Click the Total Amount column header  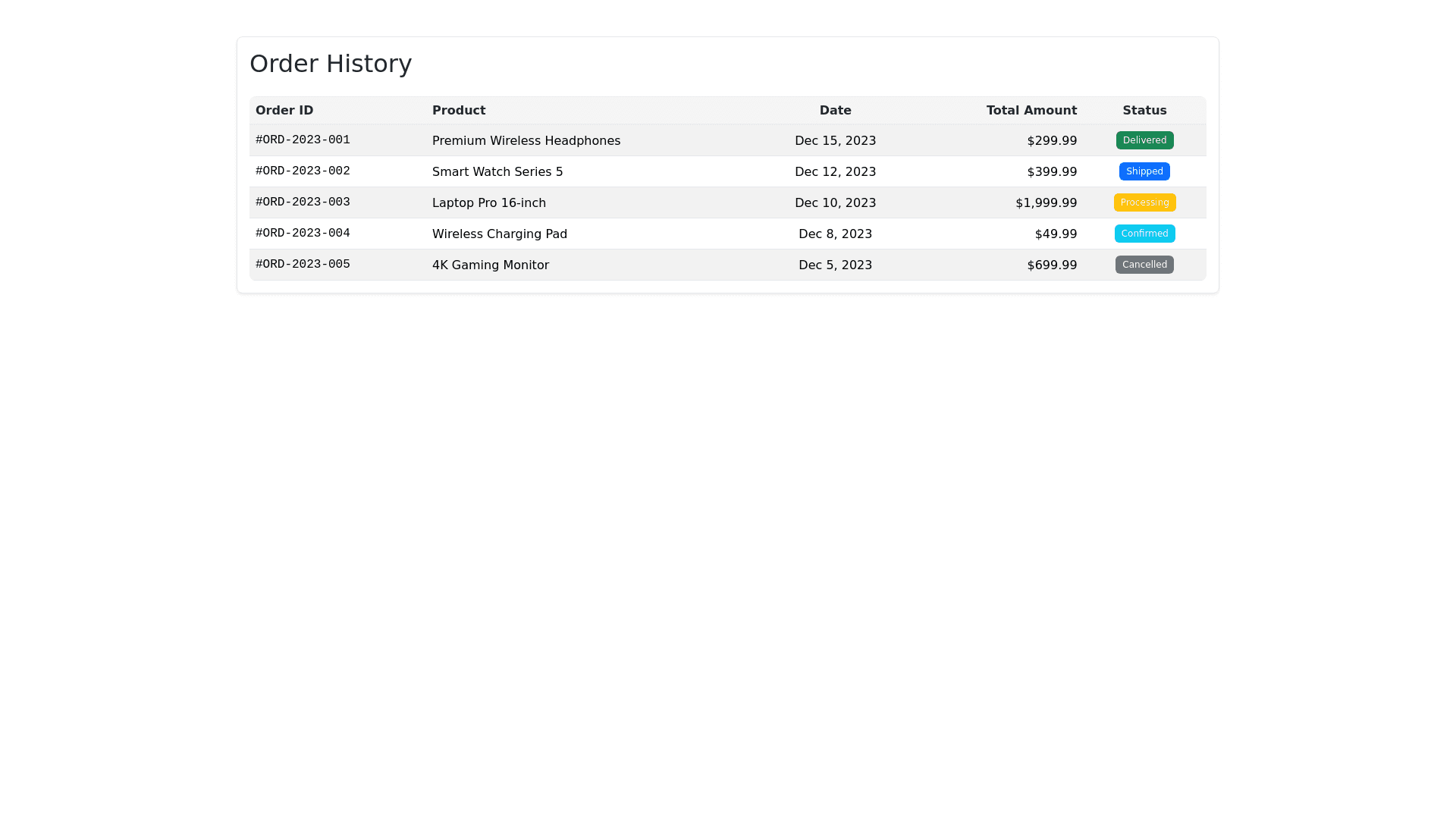point(1031,111)
